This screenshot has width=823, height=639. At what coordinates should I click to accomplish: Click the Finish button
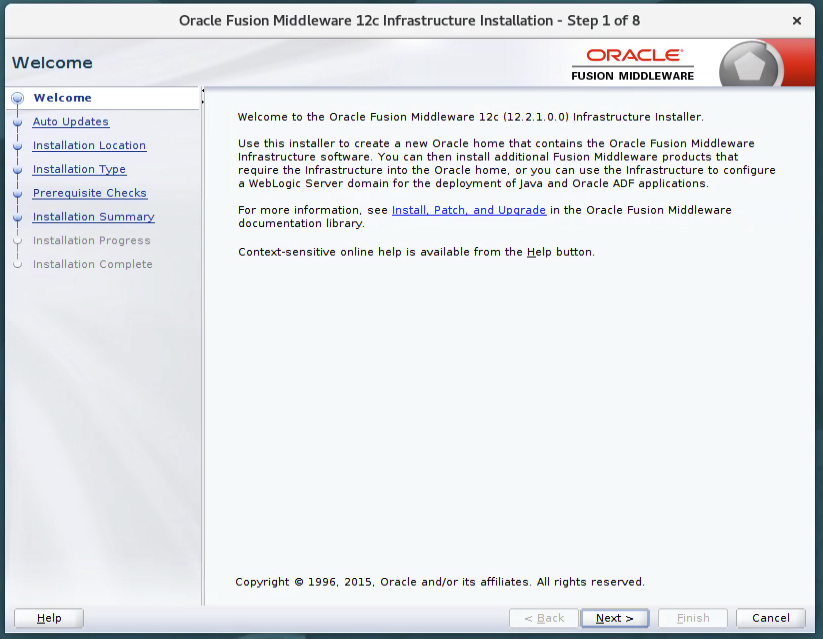click(693, 618)
